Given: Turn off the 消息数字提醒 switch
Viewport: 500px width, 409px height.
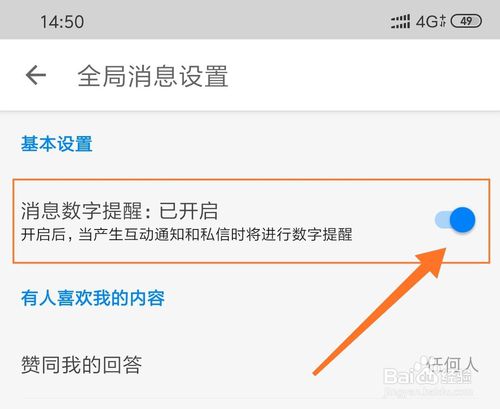Looking at the screenshot, I should (455, 220).
